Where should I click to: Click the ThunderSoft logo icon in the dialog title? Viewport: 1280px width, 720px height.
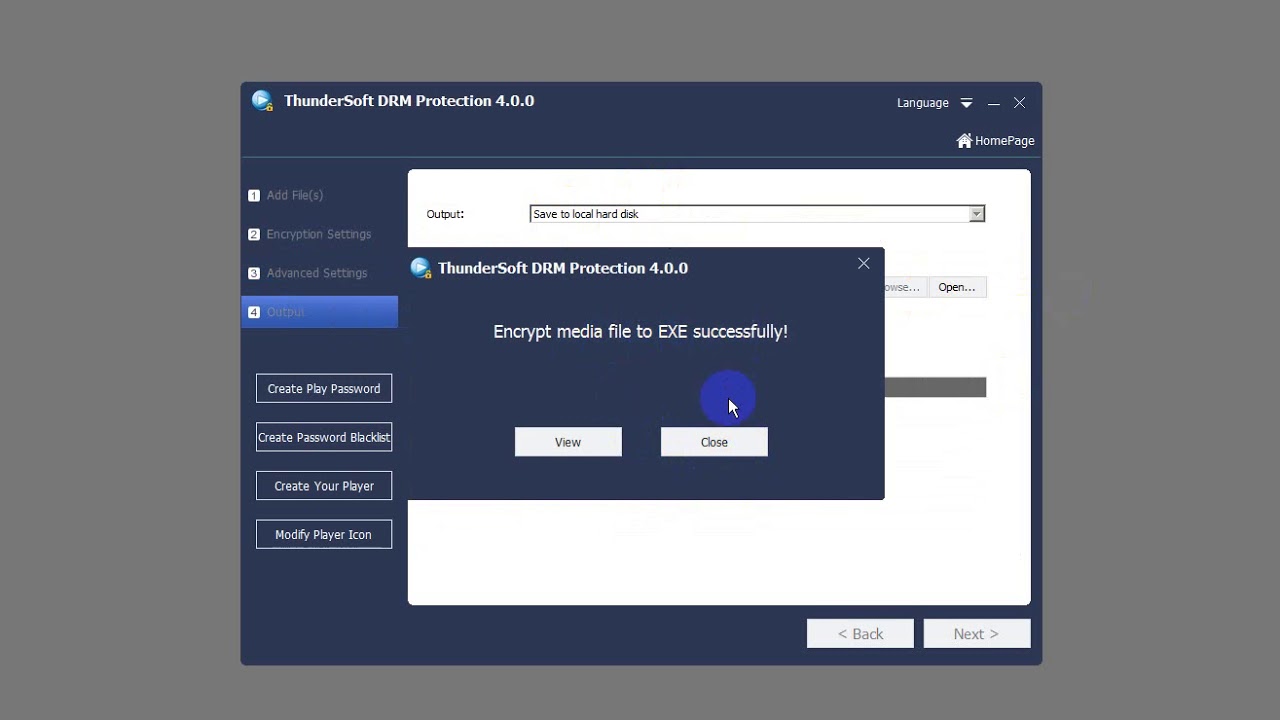pyautogui.click(x=421, y=268)
